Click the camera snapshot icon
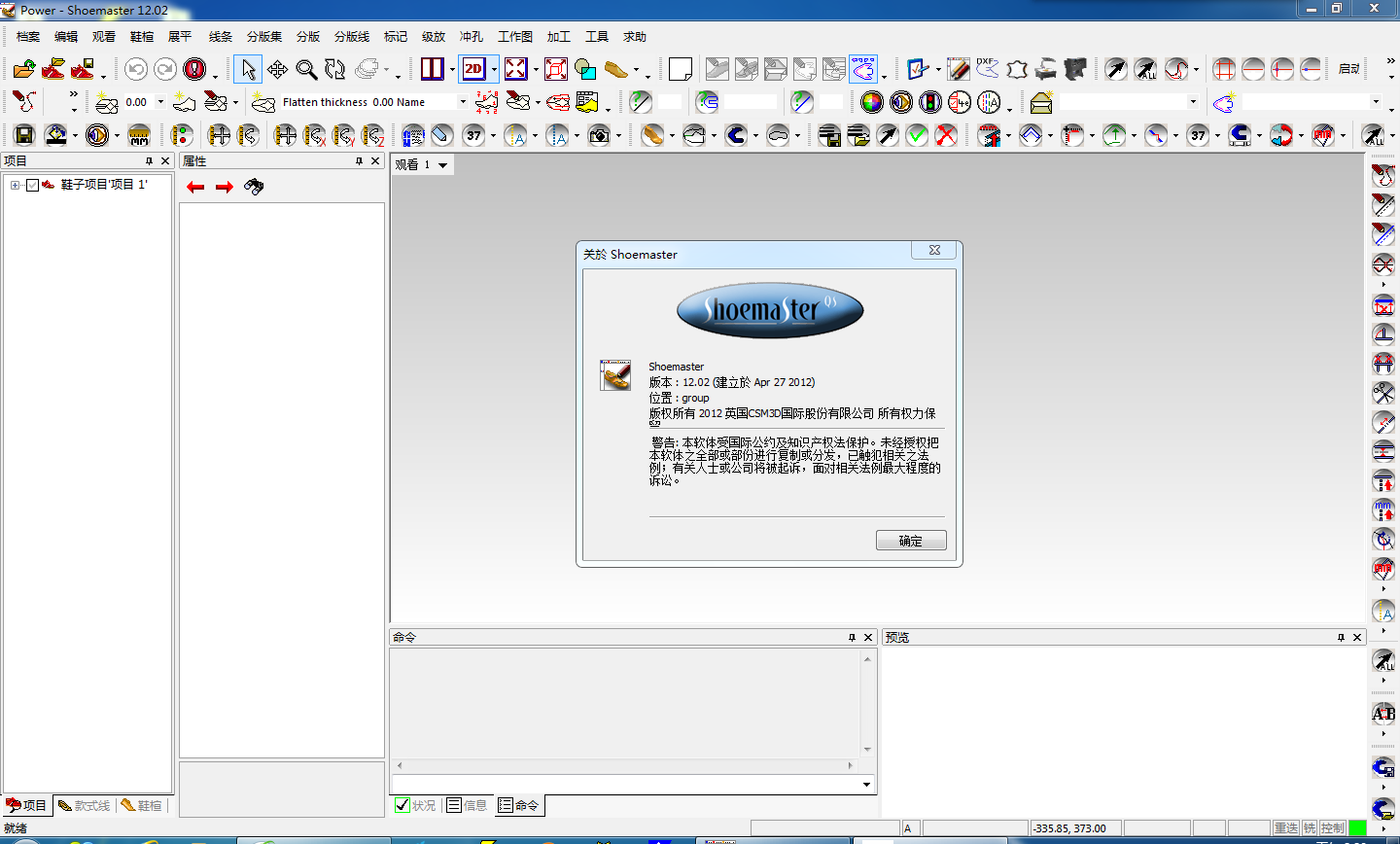 [600, 135]
